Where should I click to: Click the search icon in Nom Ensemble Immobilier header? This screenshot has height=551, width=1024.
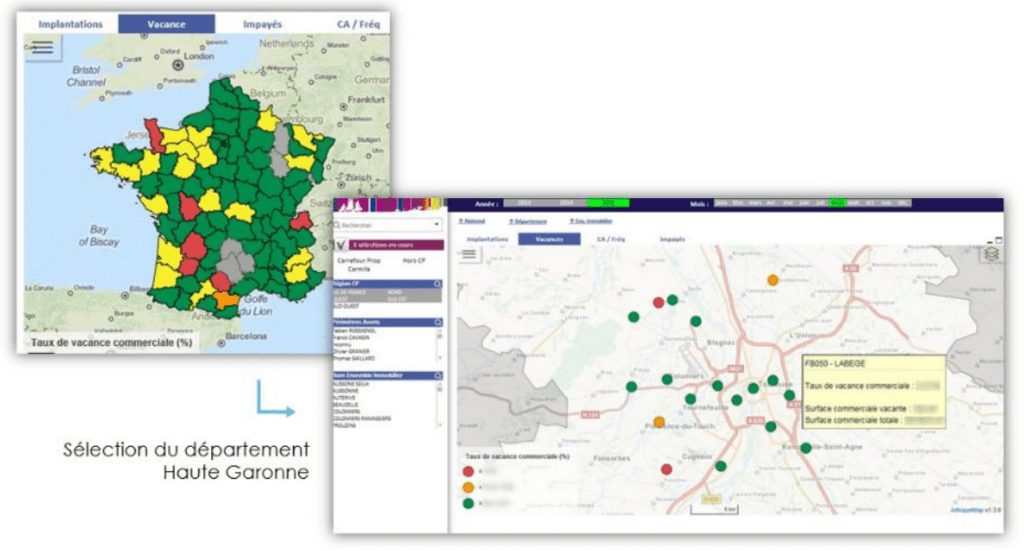coord(437,376)
